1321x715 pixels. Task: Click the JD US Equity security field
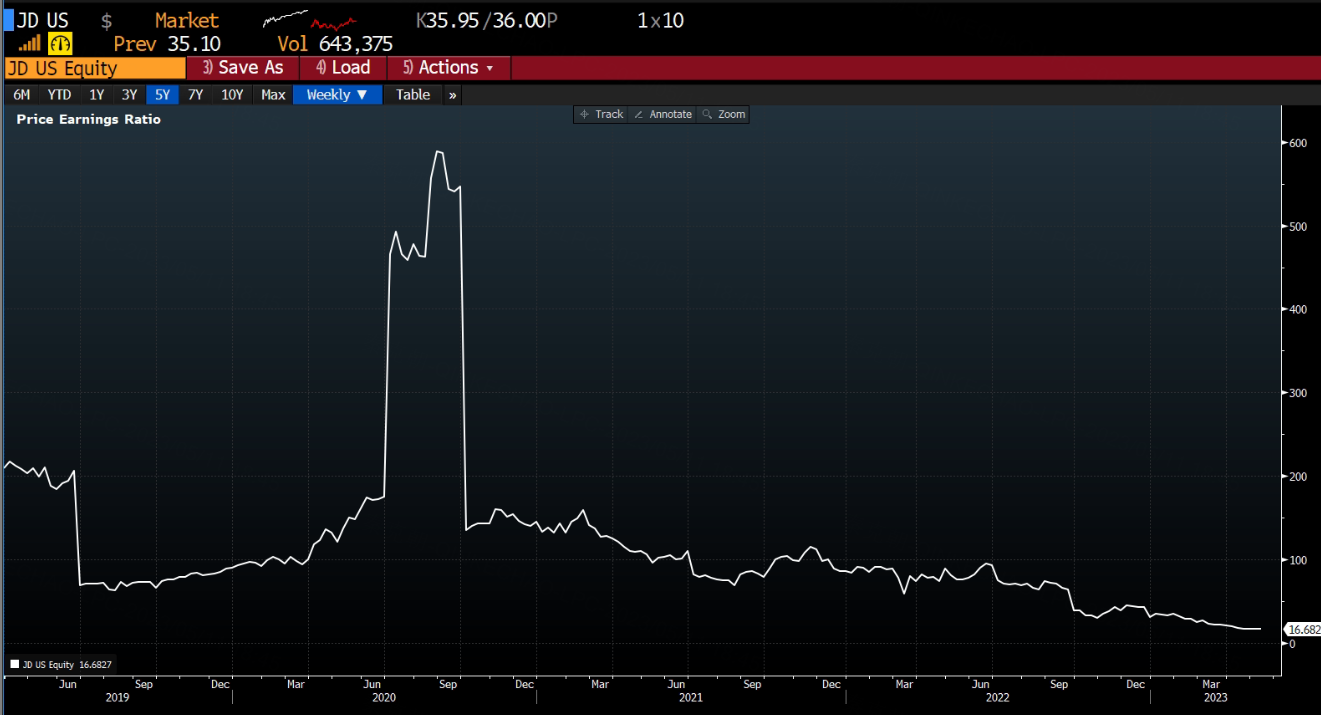click(94, 68)
